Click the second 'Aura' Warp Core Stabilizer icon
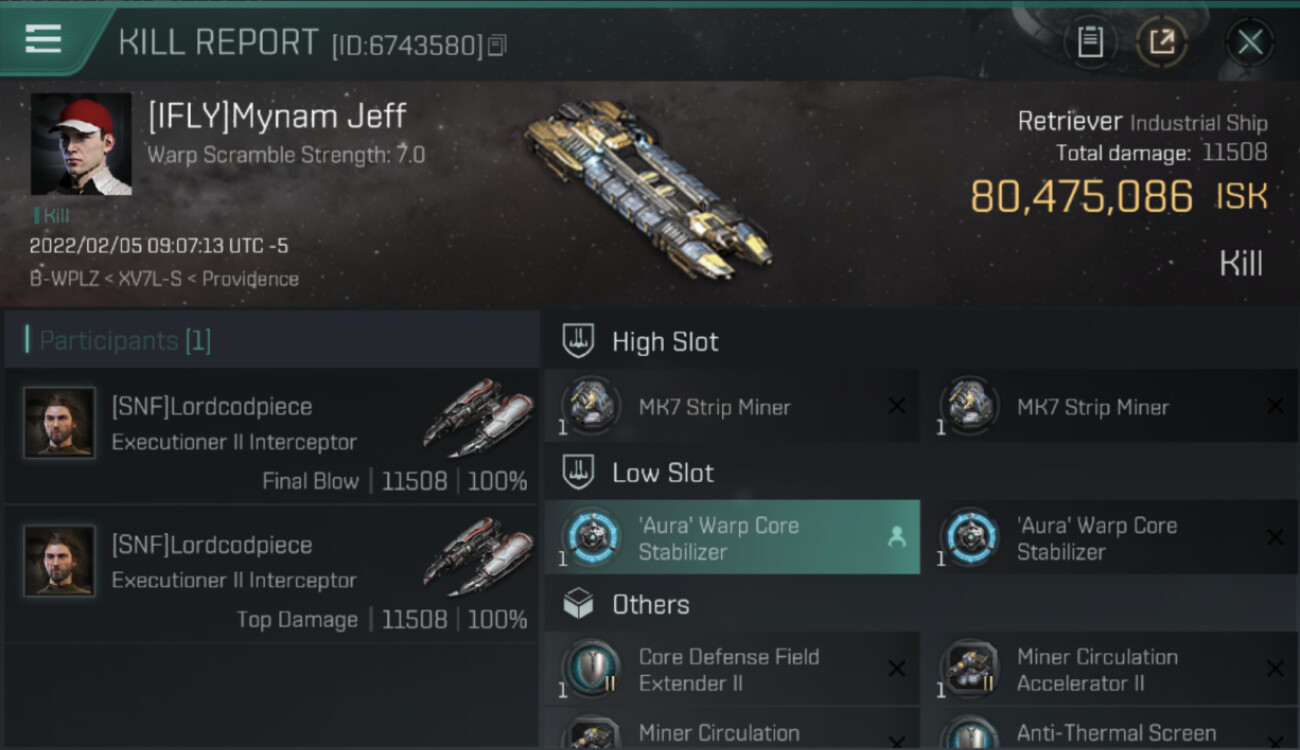 969,537
